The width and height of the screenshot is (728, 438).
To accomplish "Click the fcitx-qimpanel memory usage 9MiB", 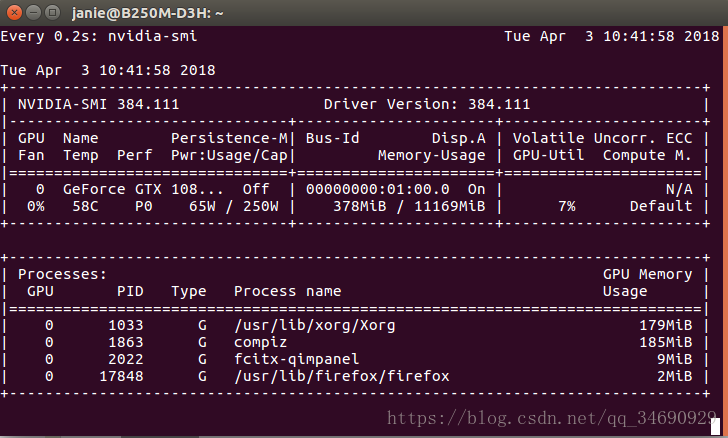I will [674, 359].
